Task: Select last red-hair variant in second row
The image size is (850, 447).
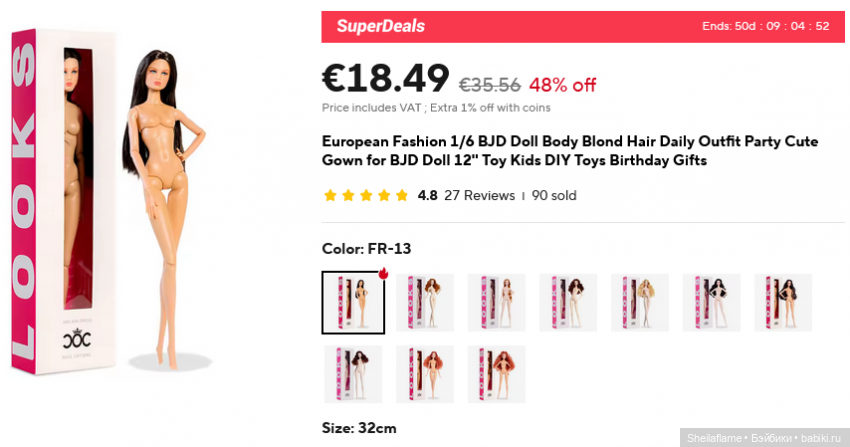Action: [x=496, y=374]
